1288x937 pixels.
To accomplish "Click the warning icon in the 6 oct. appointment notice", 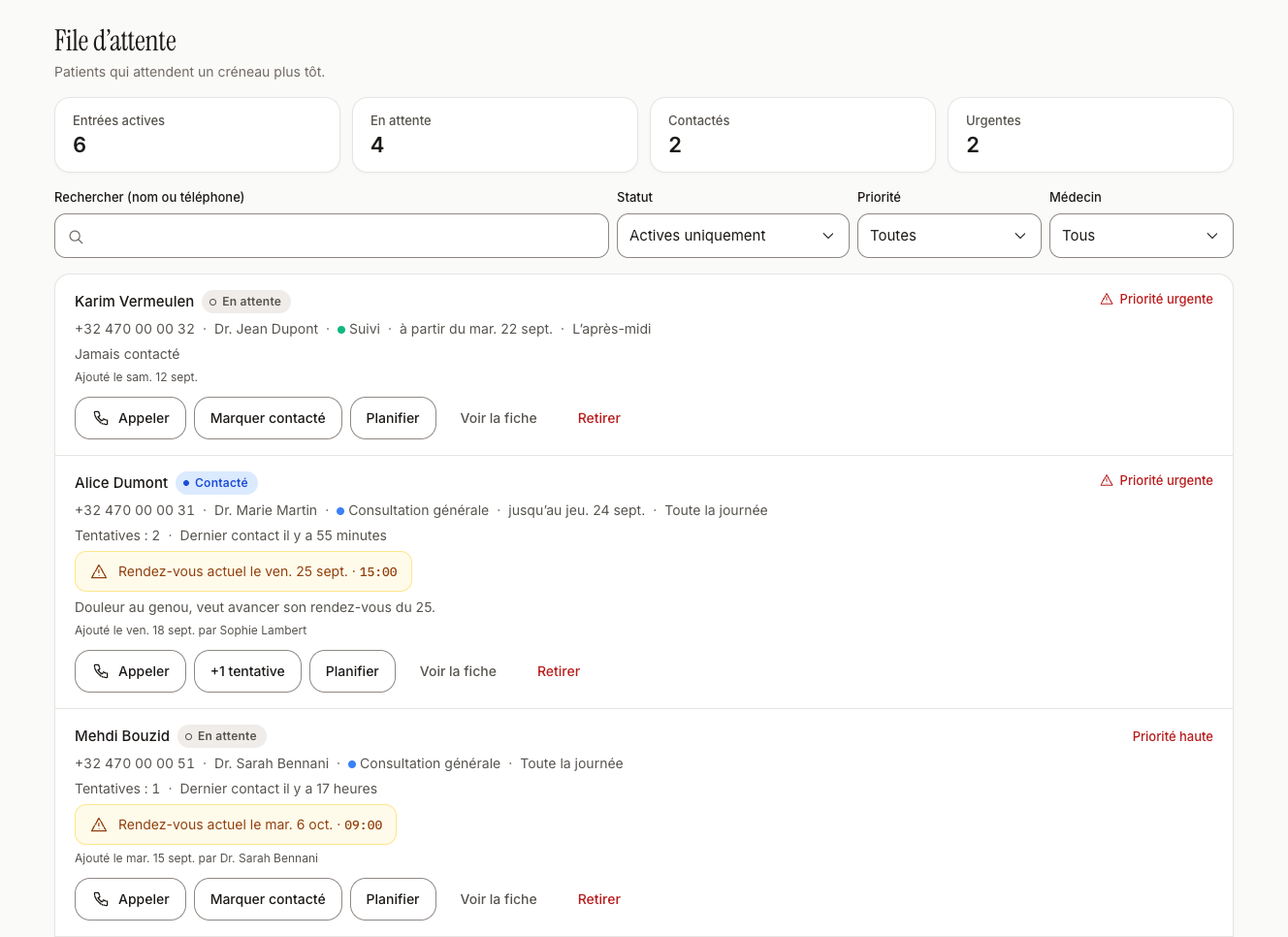I will click(x=99, y=825).
